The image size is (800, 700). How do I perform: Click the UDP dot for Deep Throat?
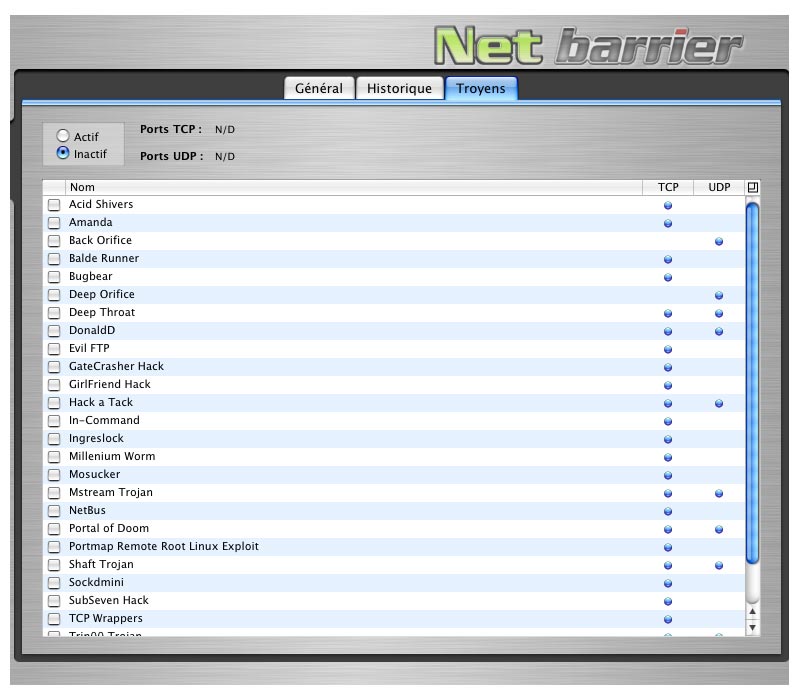coord(719,313)
